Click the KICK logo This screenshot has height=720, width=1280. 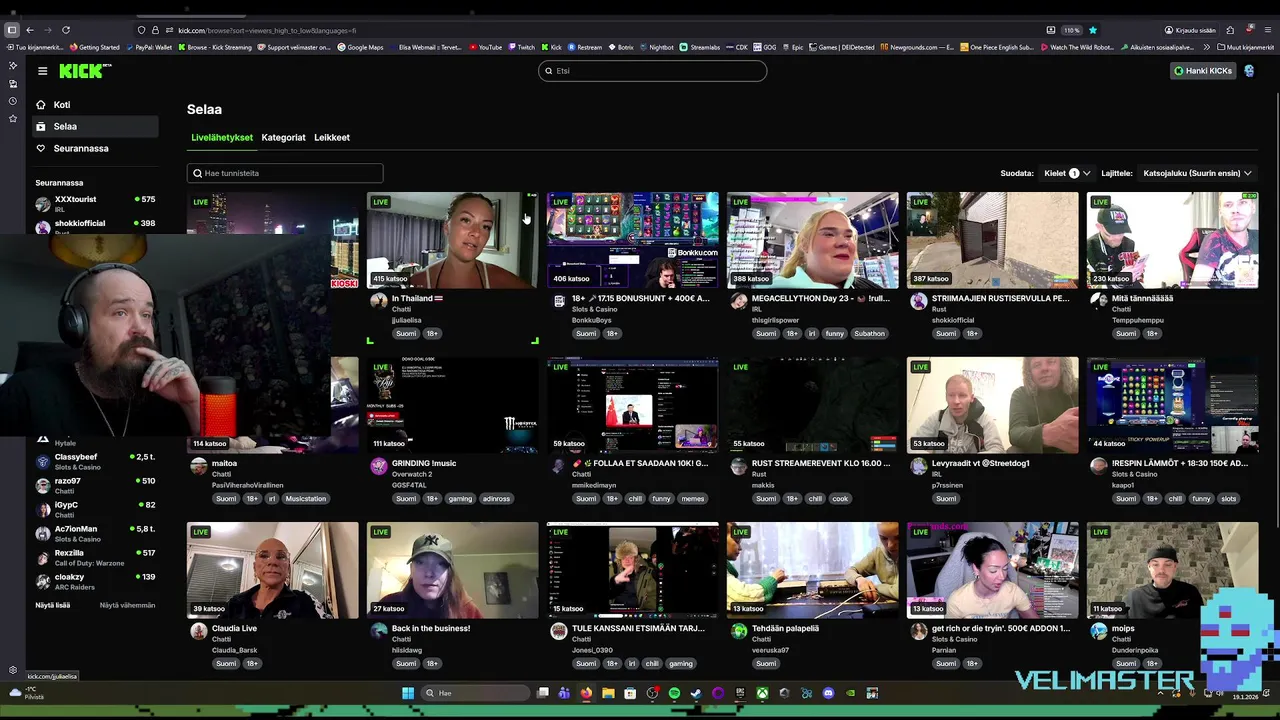pyautogui.click(x=85, y=71)
